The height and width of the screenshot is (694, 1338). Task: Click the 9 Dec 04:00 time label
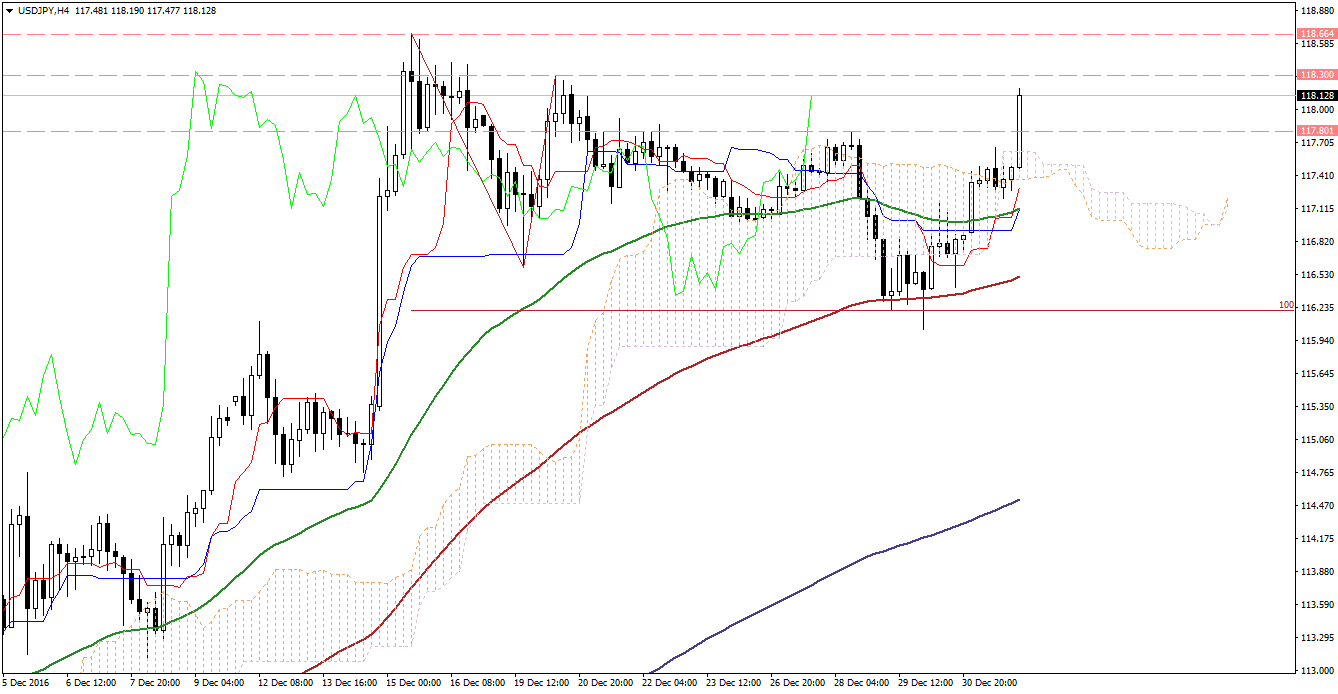pos(221,684)
